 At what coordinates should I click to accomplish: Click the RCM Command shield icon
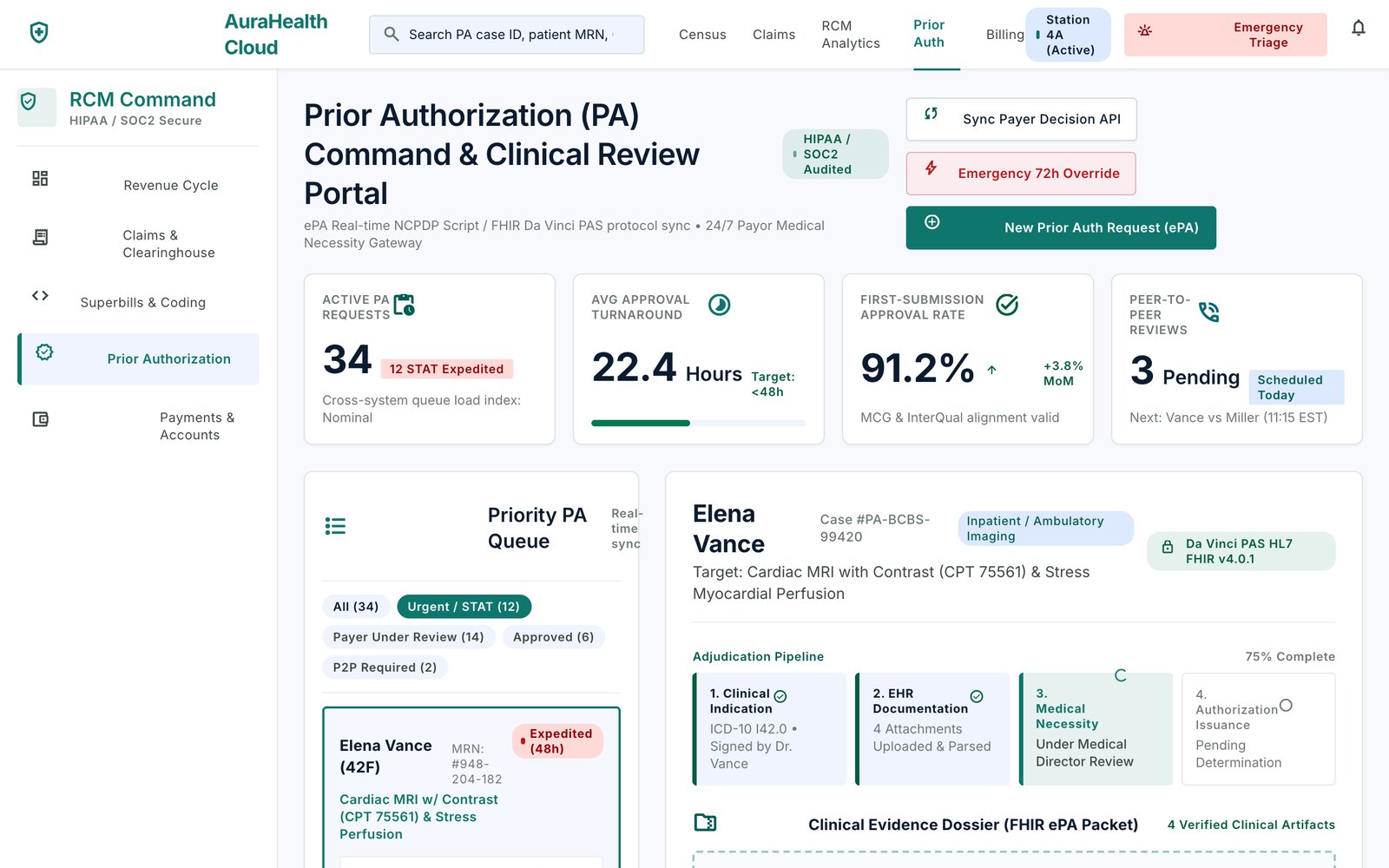coord(29,102)
